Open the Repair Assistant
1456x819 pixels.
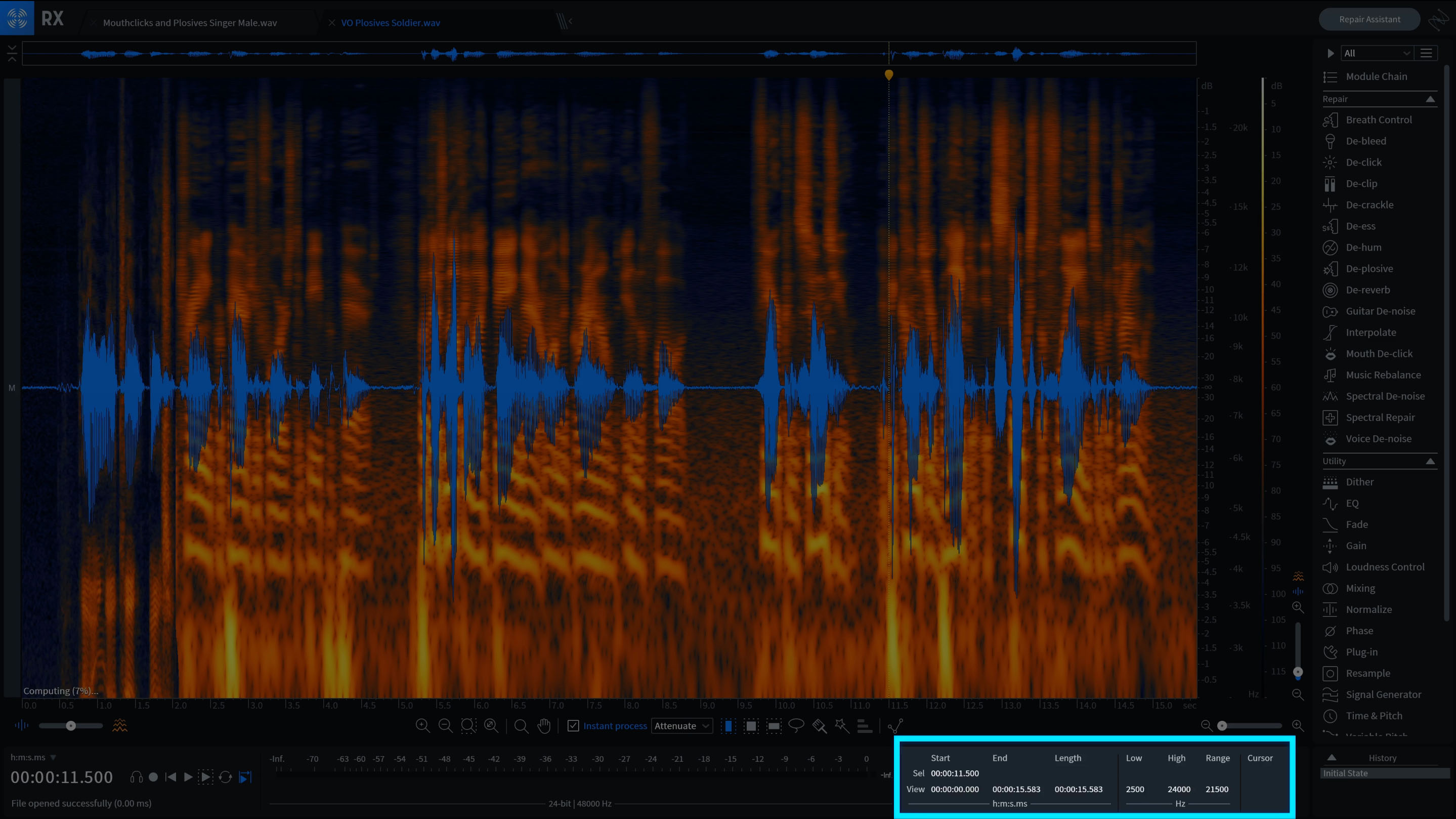coord(1369,19)
